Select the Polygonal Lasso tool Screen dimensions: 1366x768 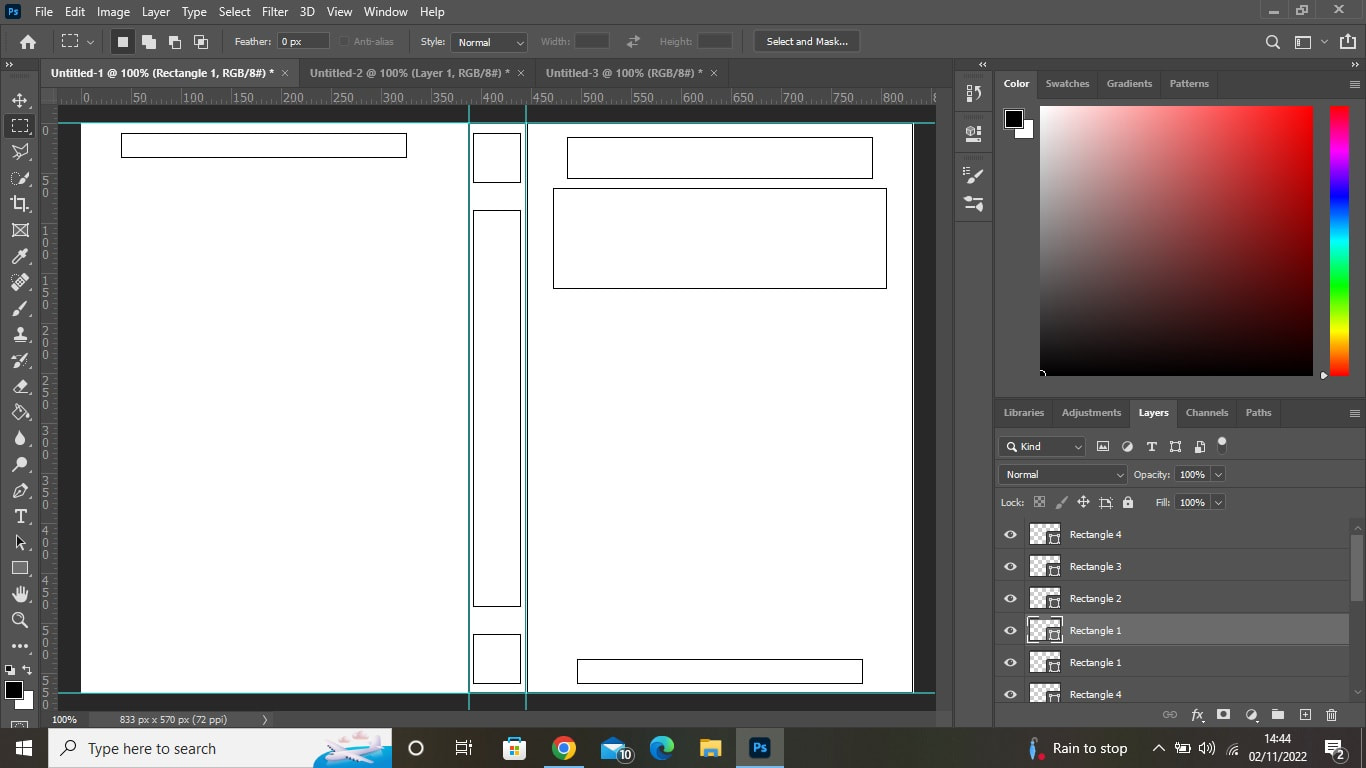[x=20, y=152]
